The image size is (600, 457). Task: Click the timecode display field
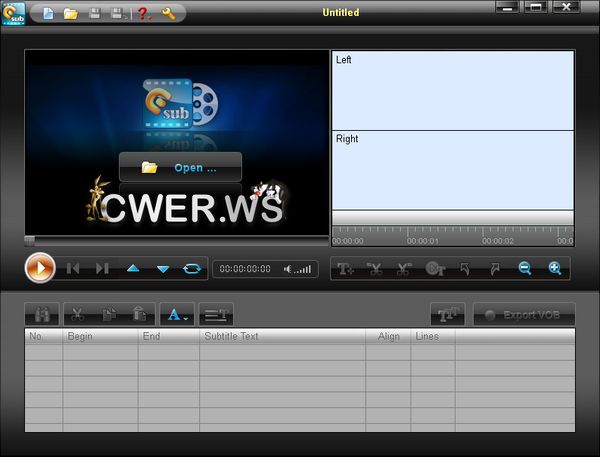(245, 268)
